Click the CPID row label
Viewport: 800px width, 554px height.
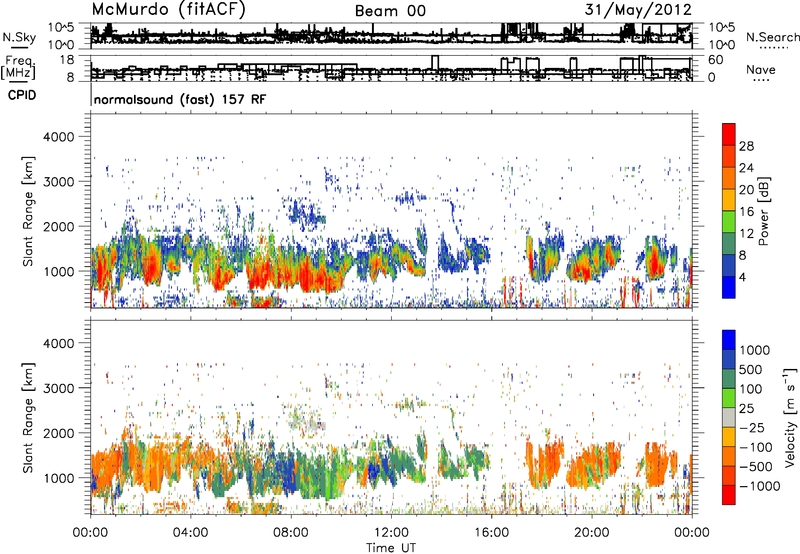(22, 95)
